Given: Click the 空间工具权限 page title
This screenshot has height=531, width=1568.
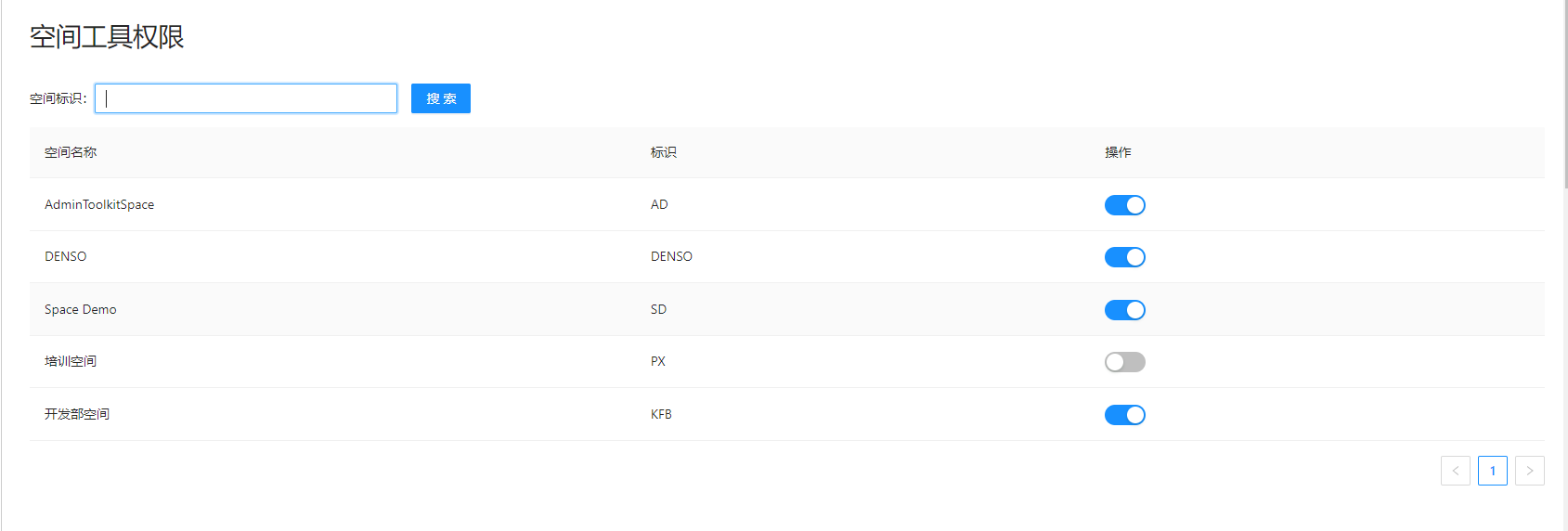Looking at the screenshot, I should click(107, 37).
